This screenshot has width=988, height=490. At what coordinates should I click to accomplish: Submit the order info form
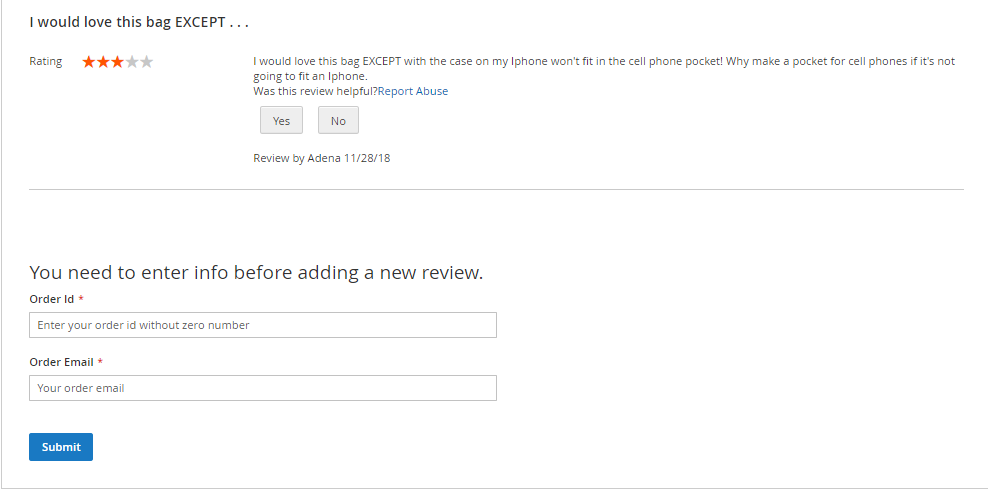click(61, 447)
